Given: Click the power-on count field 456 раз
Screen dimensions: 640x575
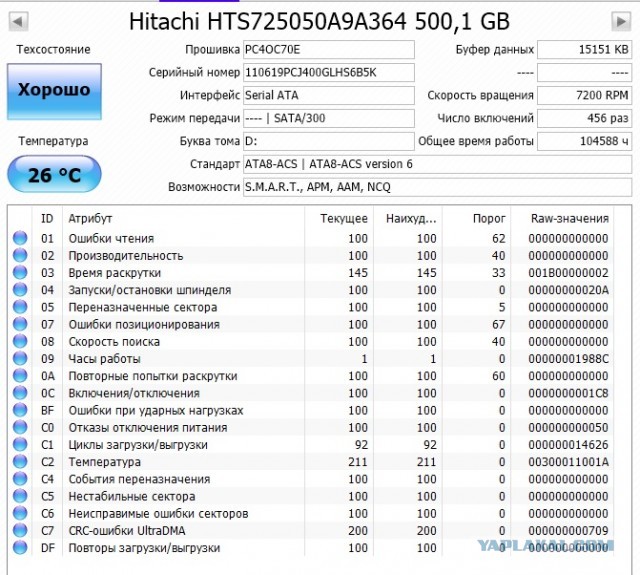Looking at the screenshot, I should tap(584, 118).
